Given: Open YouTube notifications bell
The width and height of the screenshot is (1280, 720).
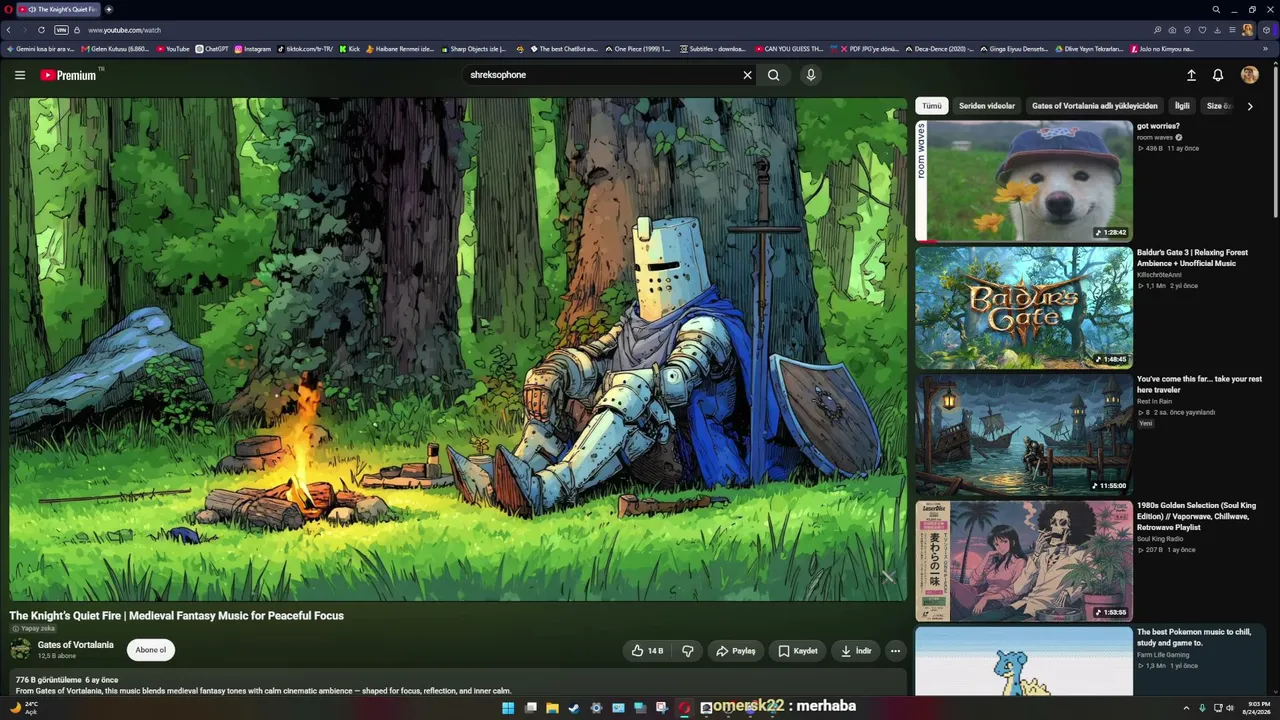Looking at the screenshot, I should [1218, 75].
